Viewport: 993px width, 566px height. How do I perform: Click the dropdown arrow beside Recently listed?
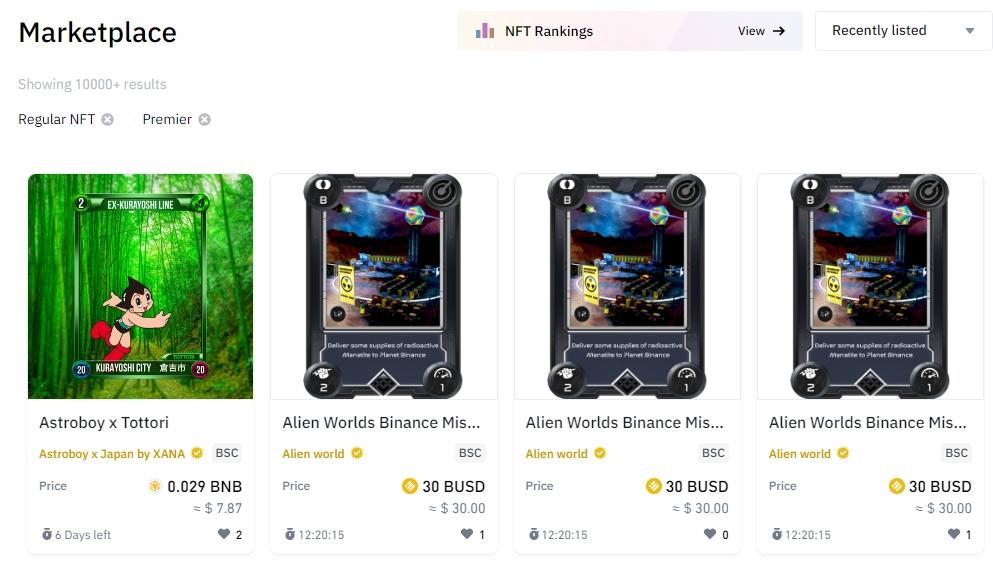(970, 31)
